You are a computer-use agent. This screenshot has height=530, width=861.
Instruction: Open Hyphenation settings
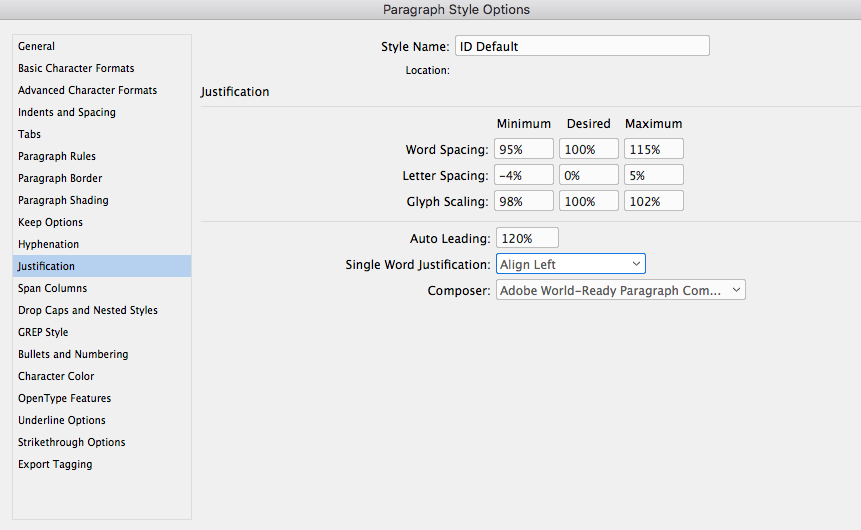click(x=102, y=244)
